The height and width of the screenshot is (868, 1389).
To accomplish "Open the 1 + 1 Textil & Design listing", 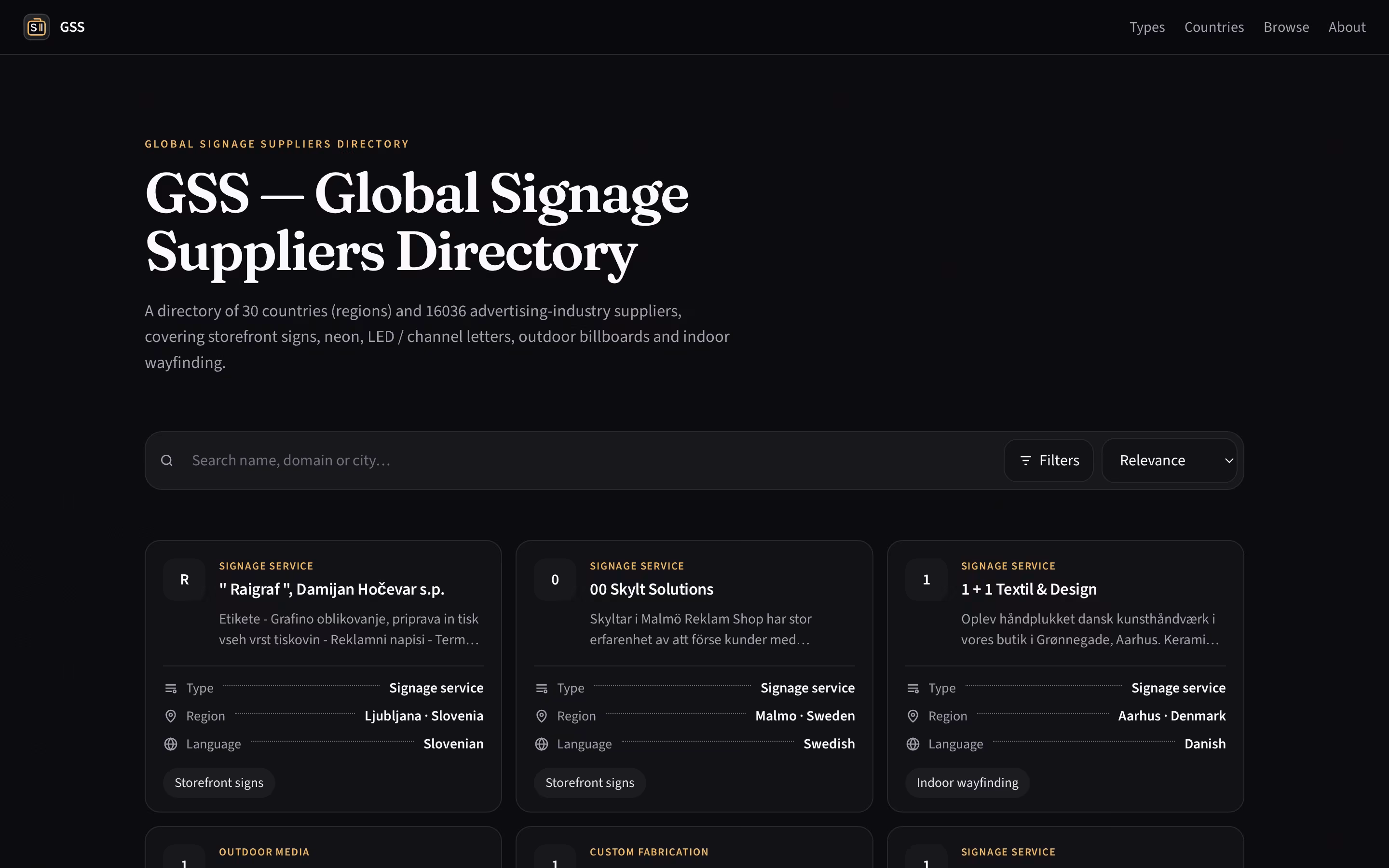I will [1029, 590].
